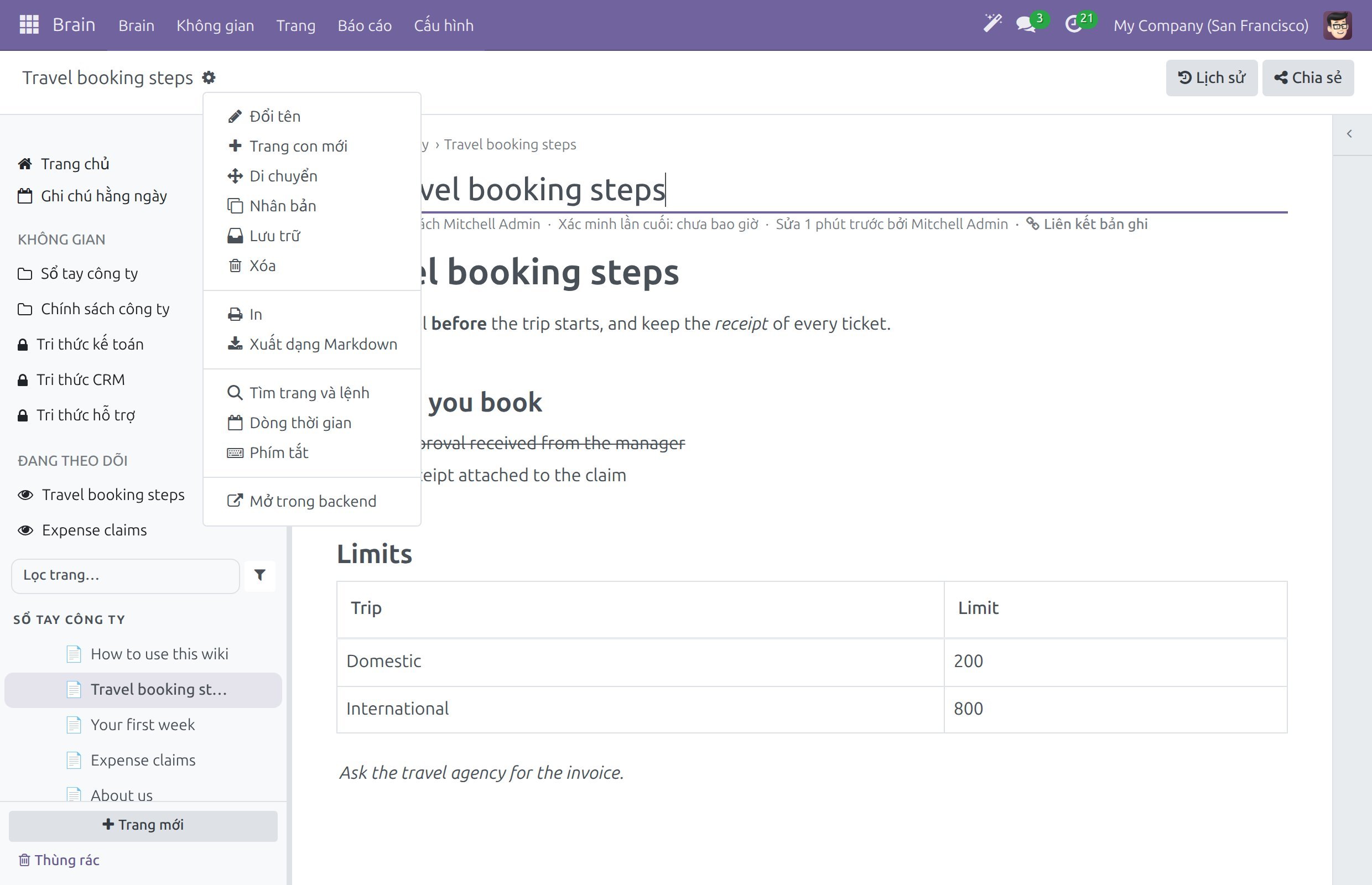1372x885 pixels.
Task: Select Lưu trữ menu entry
Action: (312, 236)
